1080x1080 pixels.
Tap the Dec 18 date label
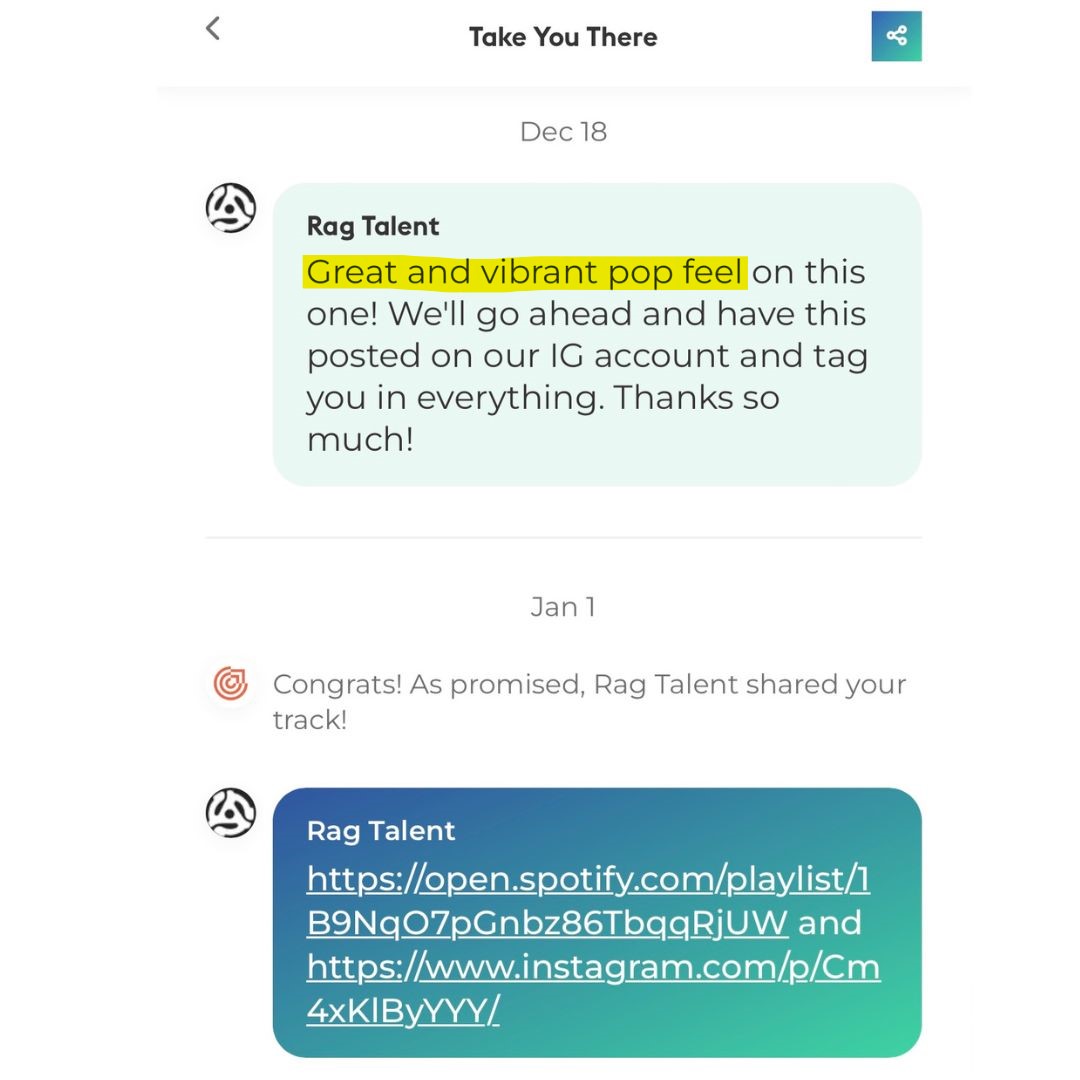coord(563,132)
